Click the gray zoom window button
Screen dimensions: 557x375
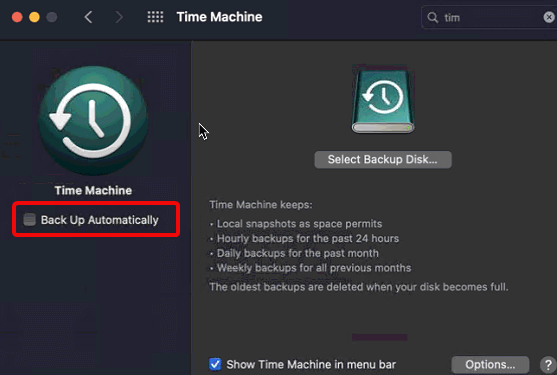52,17
